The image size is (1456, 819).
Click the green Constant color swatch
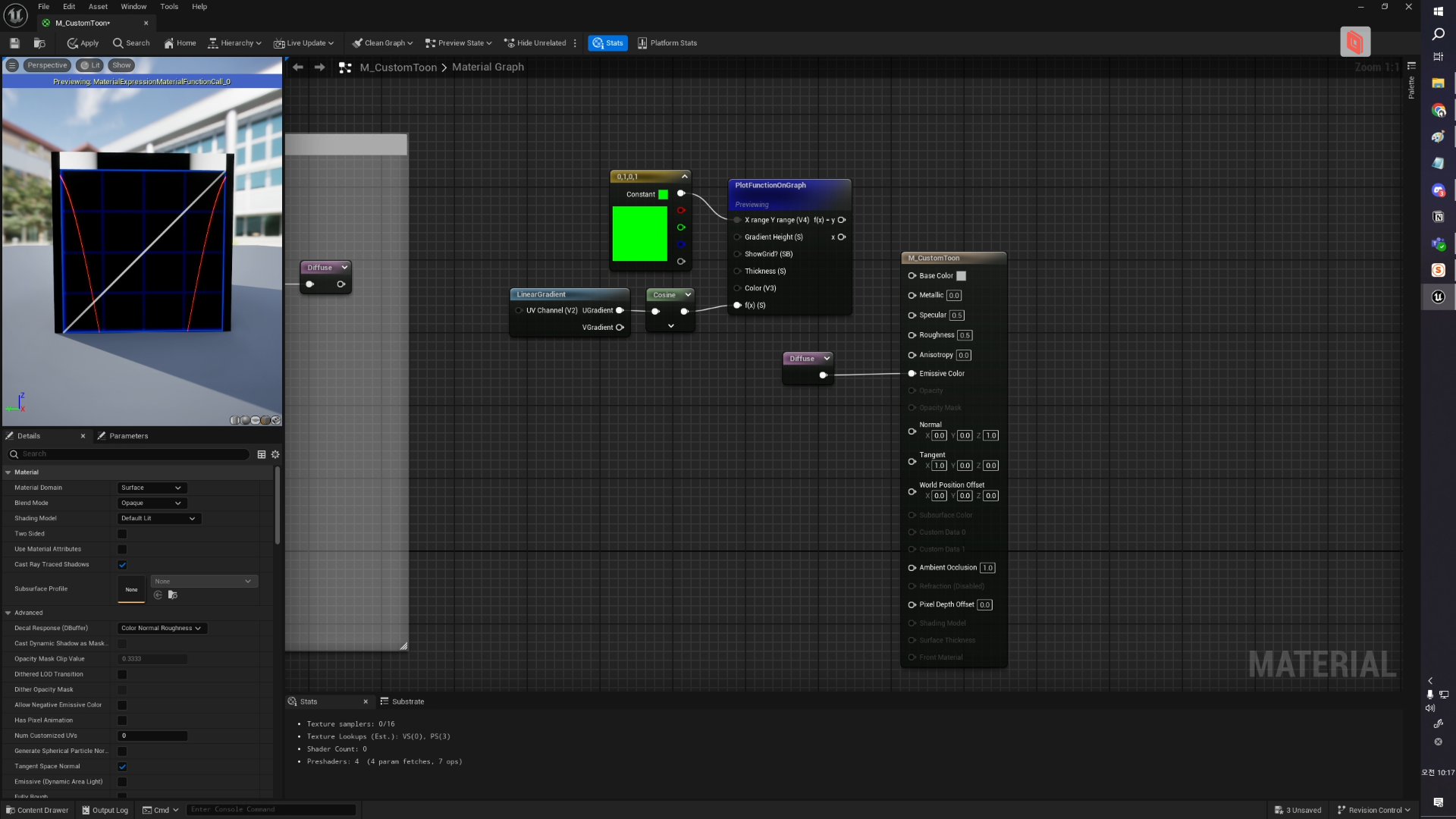click(663, 195)
